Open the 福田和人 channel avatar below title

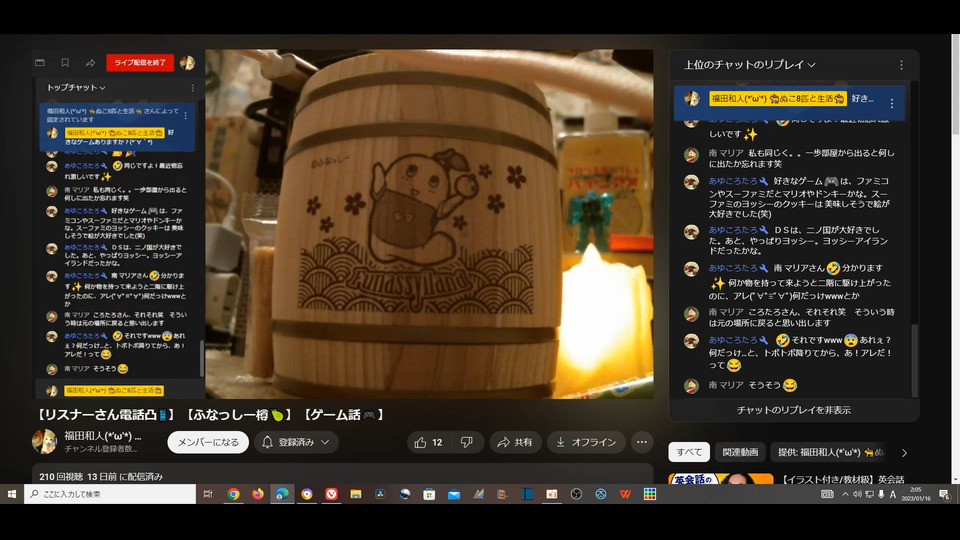(x=45, y=441)
